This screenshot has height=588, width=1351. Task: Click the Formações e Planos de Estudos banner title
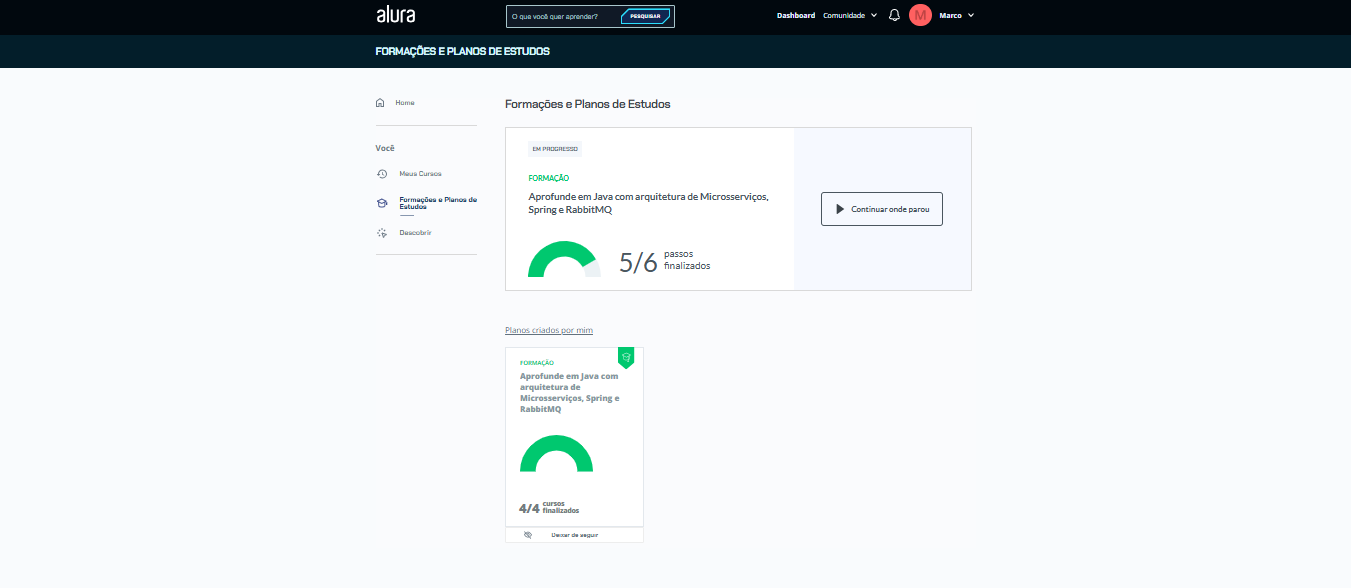[x=462, y=51]
